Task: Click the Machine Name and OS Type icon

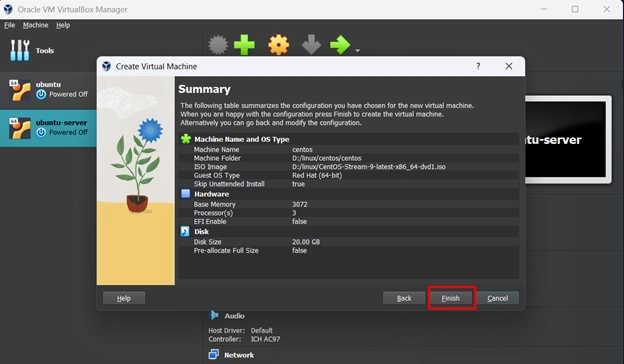Action: [186, 139]
